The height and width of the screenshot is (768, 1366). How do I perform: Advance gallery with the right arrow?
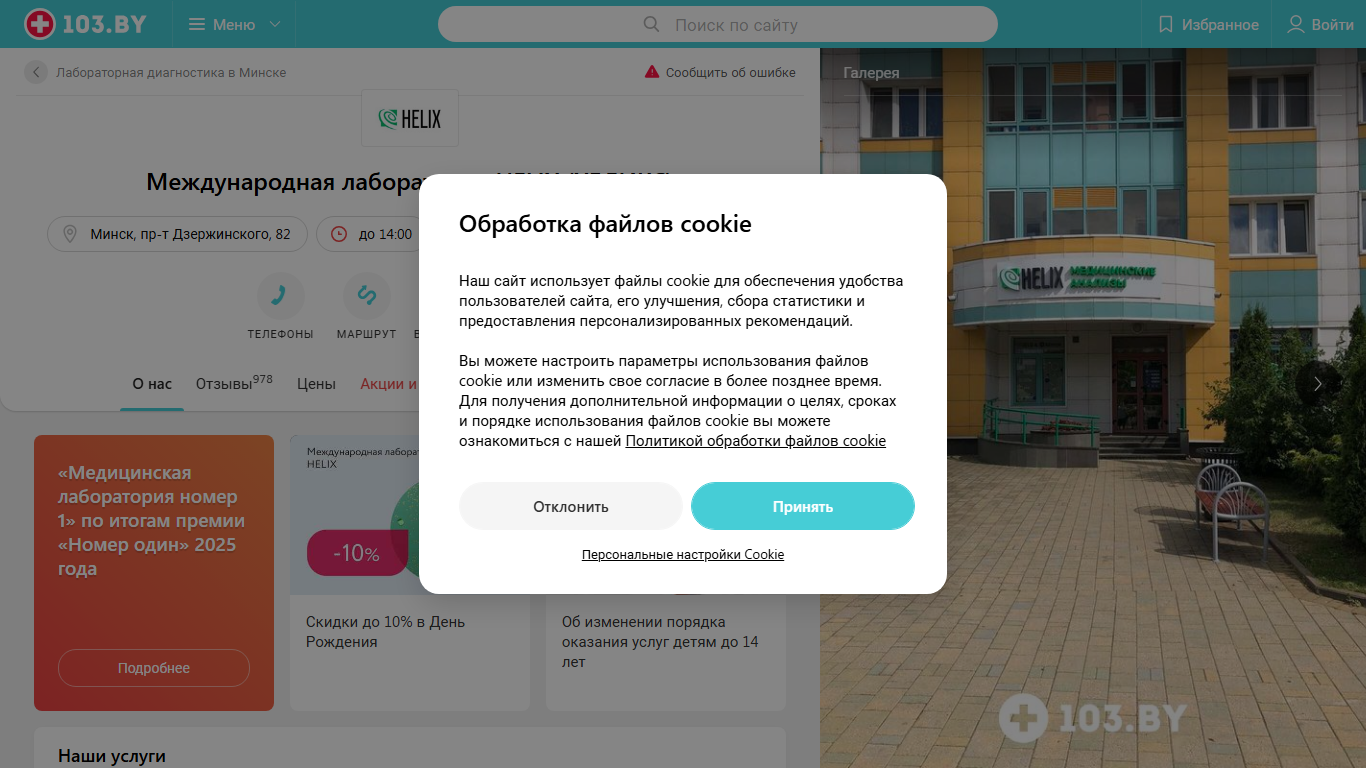click(x=1318, y=383)
